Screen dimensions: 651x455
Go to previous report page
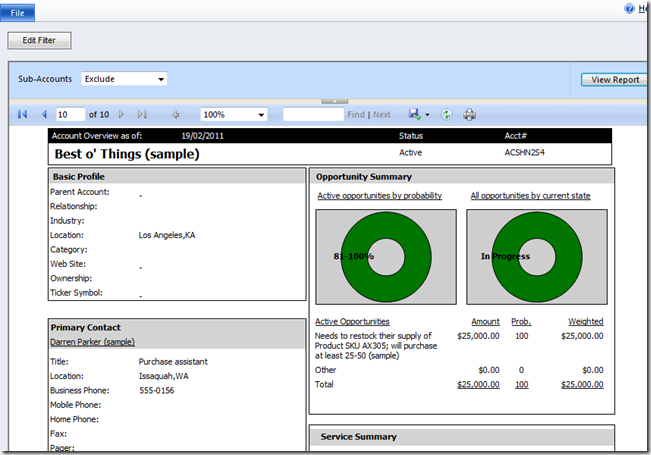[43, 115]
